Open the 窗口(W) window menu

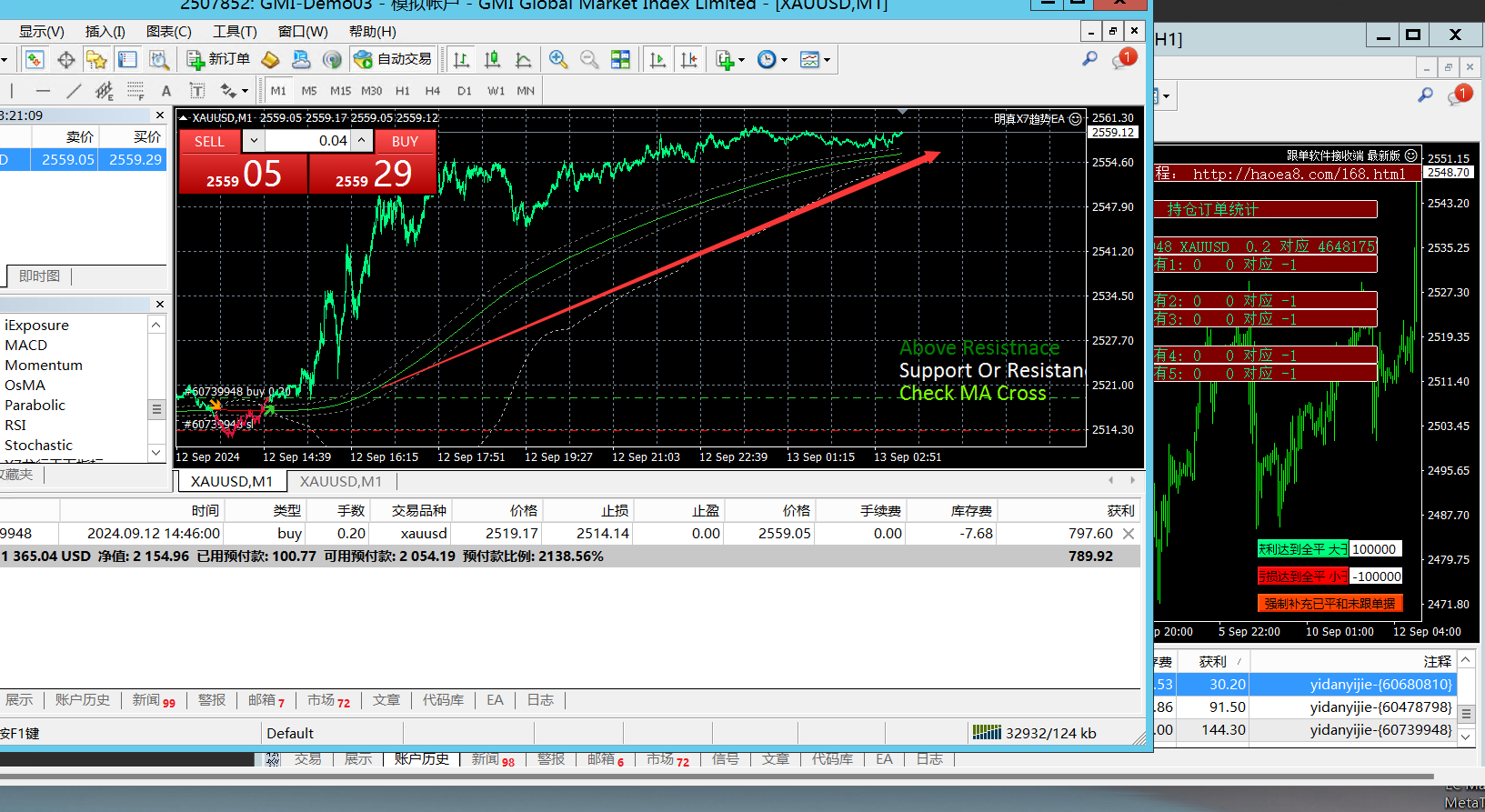coord(303,32)
